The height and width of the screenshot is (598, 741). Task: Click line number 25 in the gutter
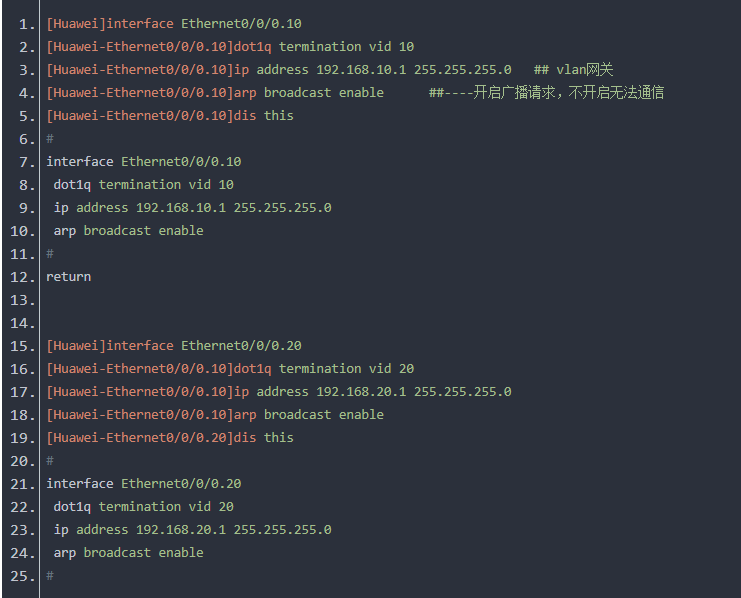tap(21, 575)
